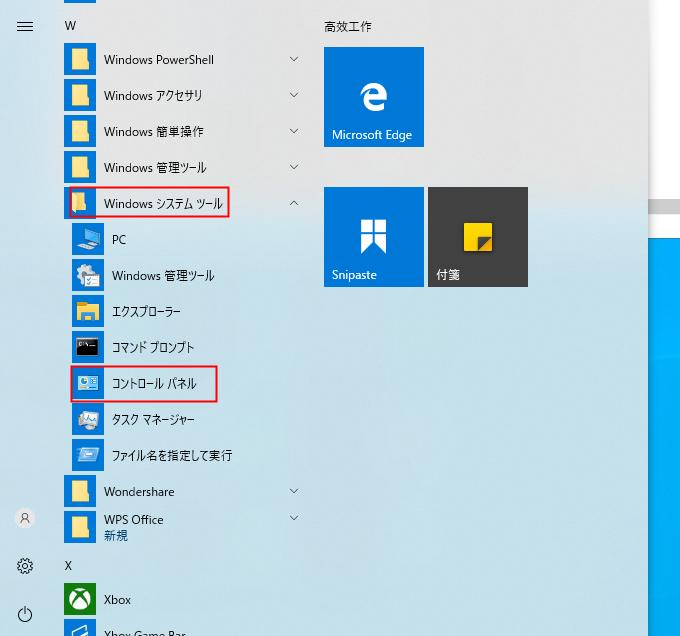This screenshot has width=680, height=636.
Task: Select the WPS Office label
Action: pyautogui.click(x=134, y=519)
